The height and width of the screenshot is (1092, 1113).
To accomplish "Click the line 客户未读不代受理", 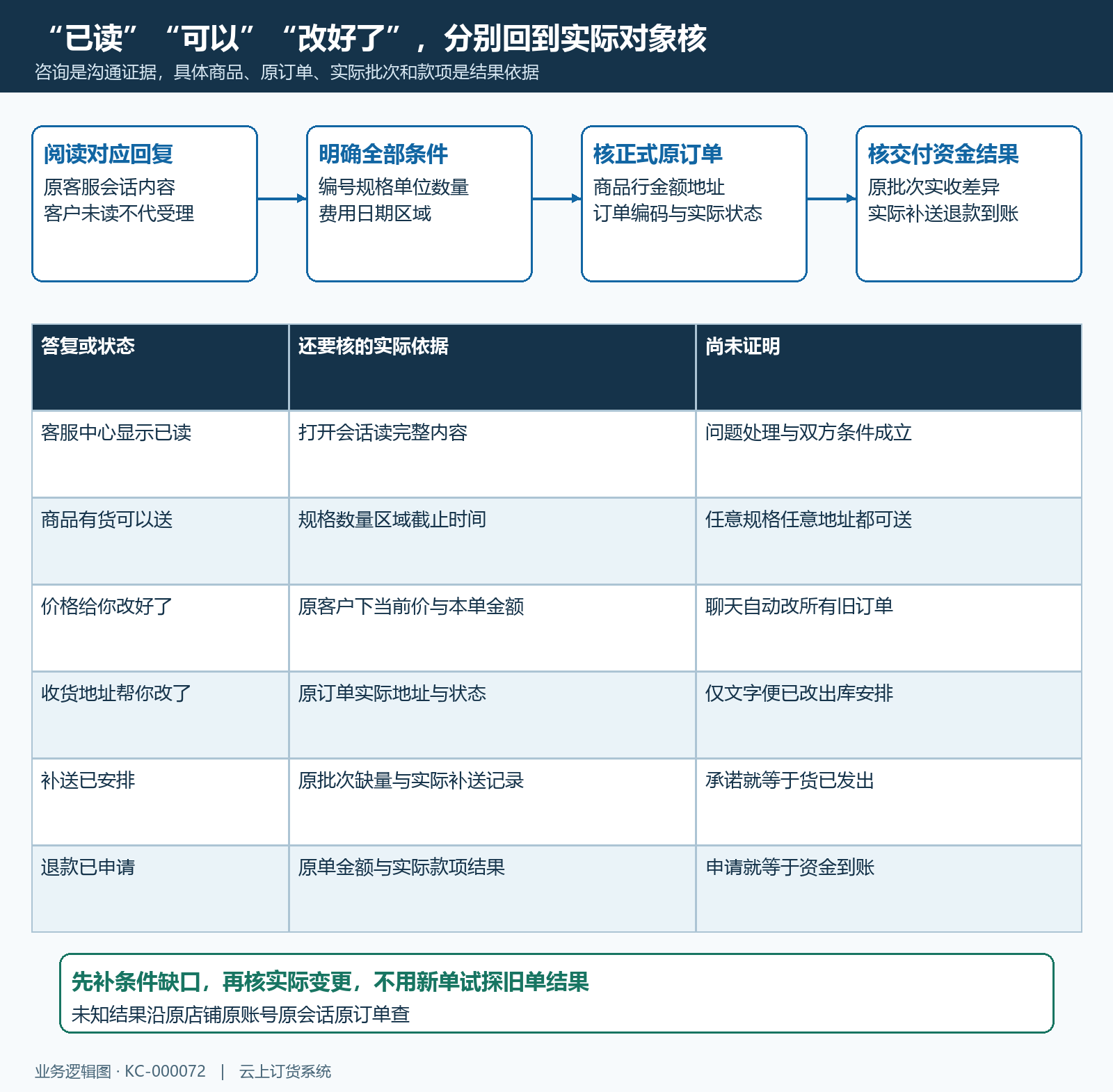I will (x=118, y=214).
